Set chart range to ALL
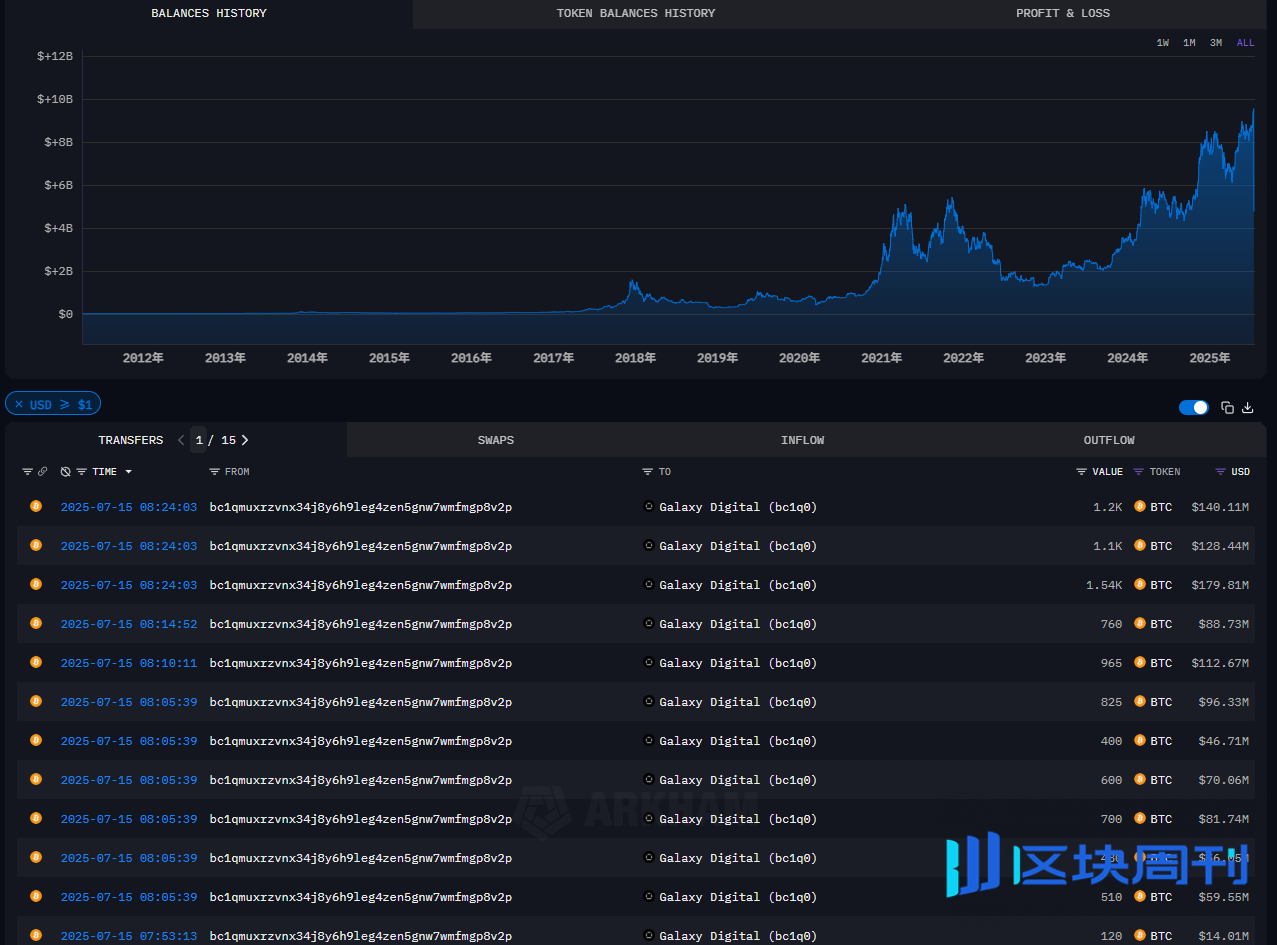Screen dimensions: 1277x945 pyautogui.click(x=1245, y=43)
